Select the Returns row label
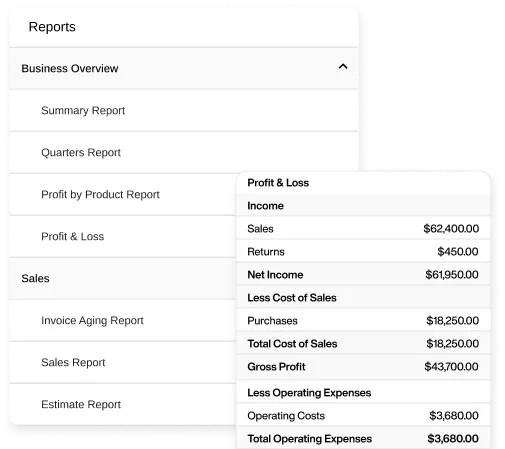This screenshot has width=505, height=449. (x=266, y=252)
